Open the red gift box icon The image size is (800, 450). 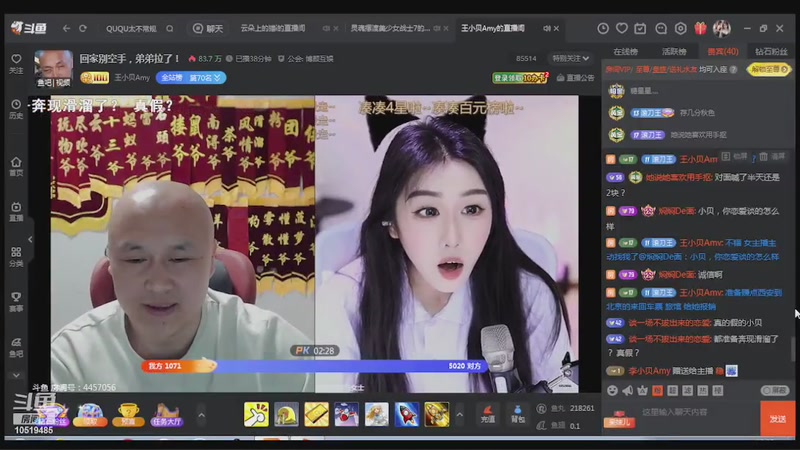701,29
